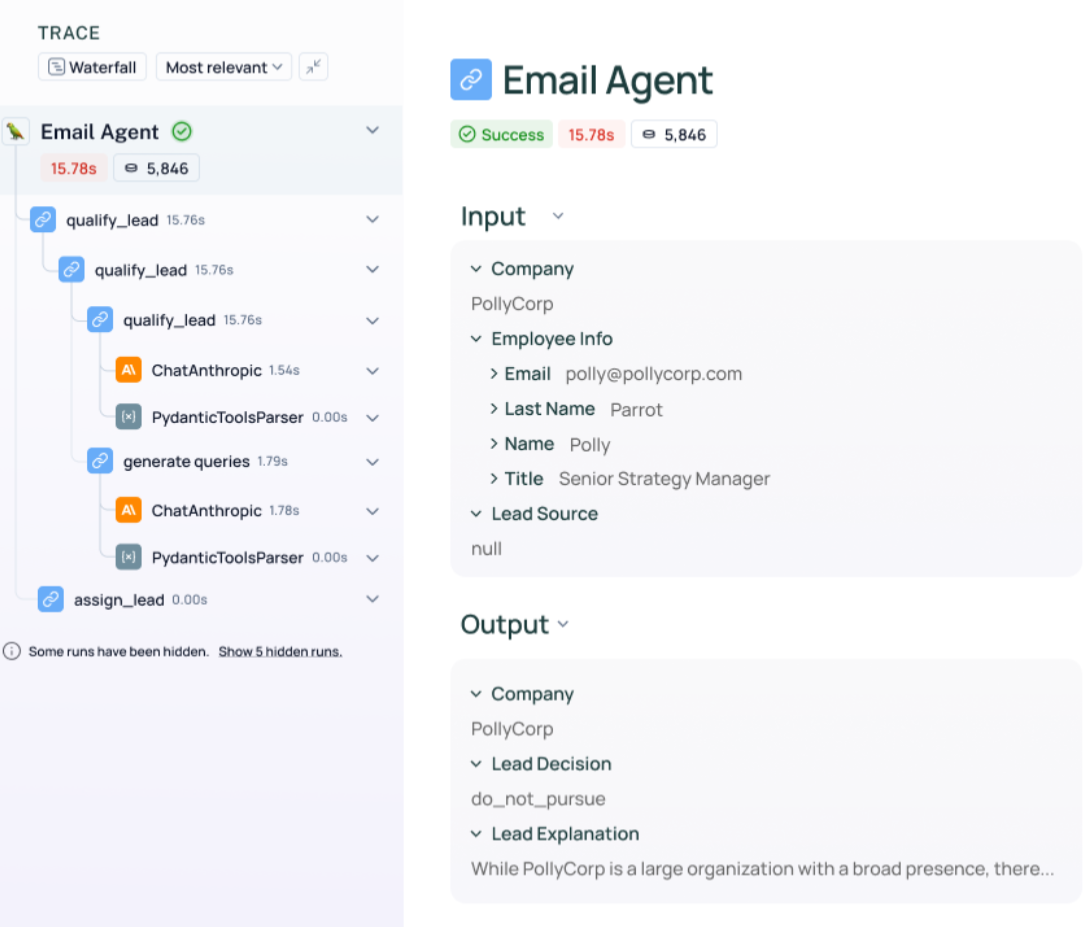Collapse the Output section chevron
The height and width of the screenshot is (927, 1092).
tap(563, 624)
